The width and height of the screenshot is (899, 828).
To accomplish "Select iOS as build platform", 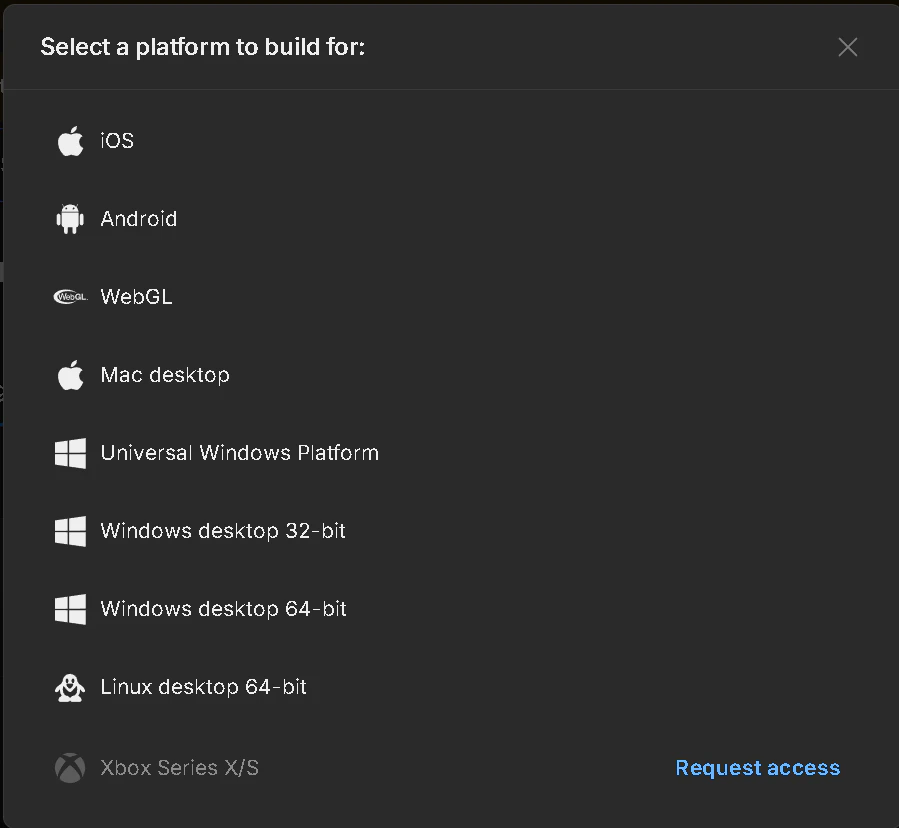I will click(x=117, y=140).
